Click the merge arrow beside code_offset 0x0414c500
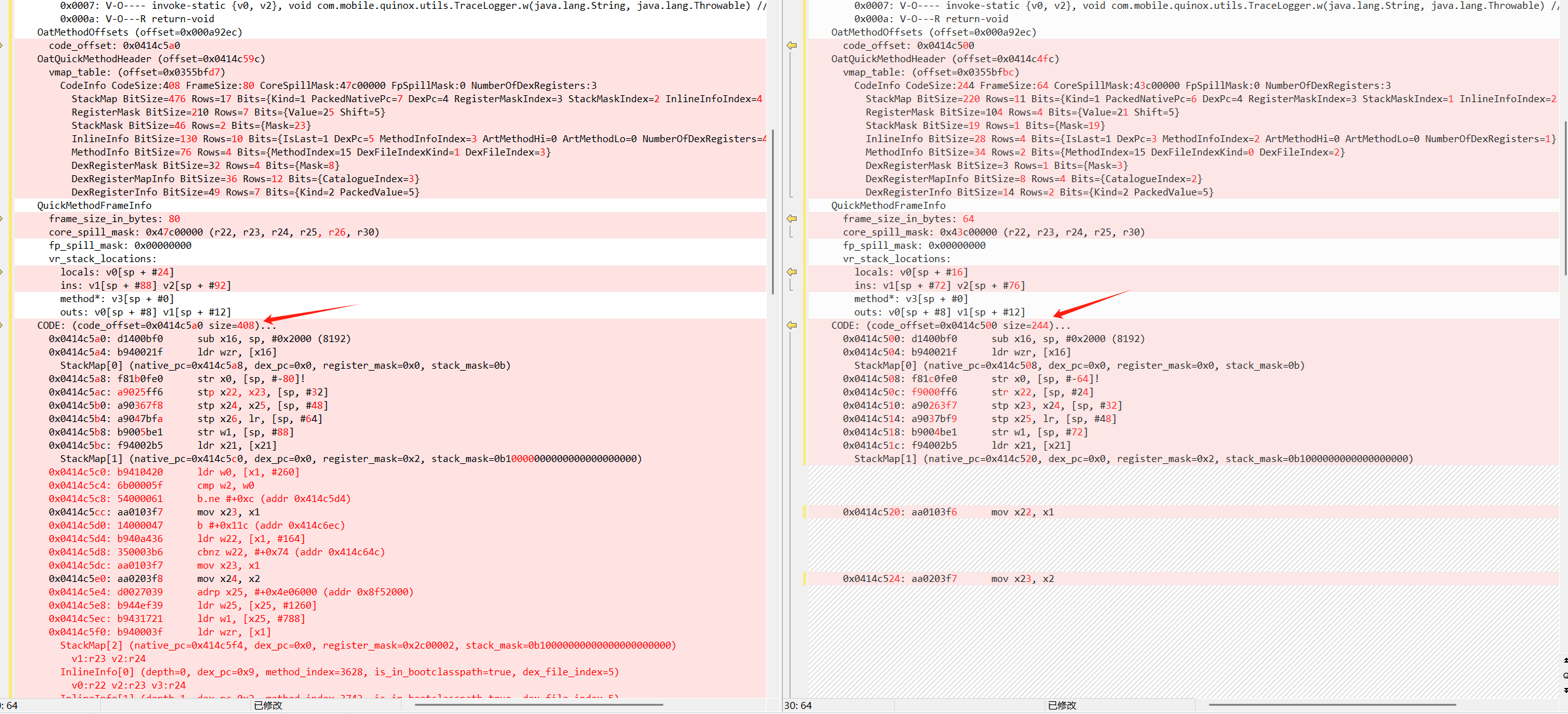Viewport: 1568px width, 714px height. [x=792, y=46]
